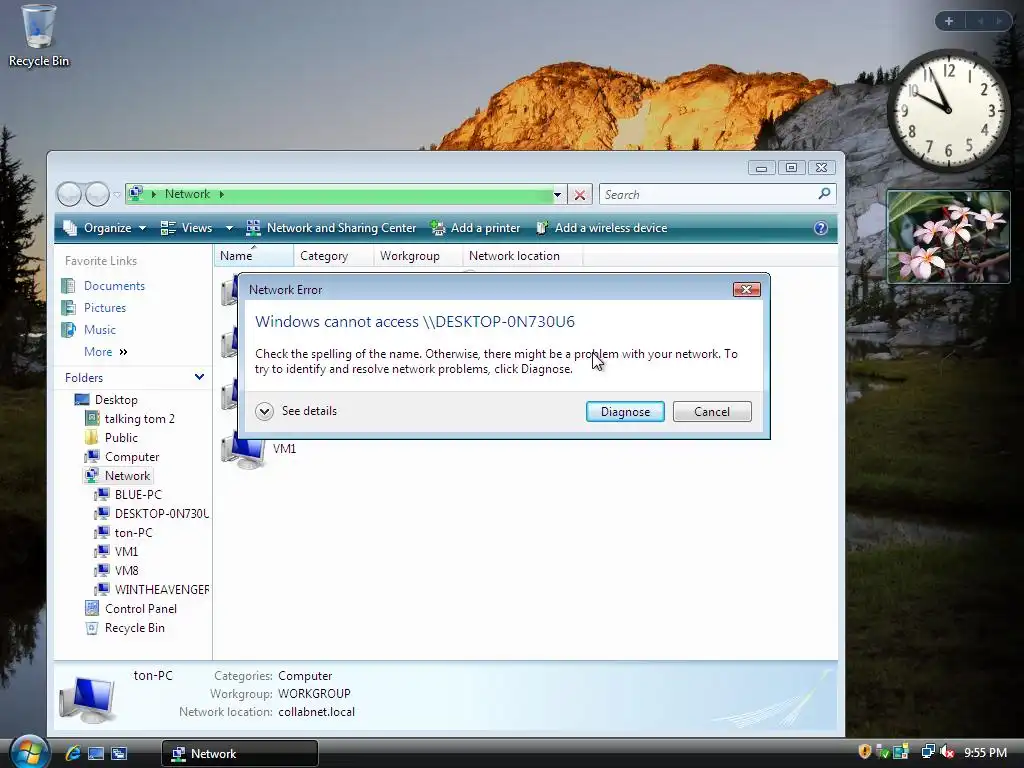This screenshot has width=1024, height=768.
Task: Cancel the Network Error dialog
Action: 712,411
